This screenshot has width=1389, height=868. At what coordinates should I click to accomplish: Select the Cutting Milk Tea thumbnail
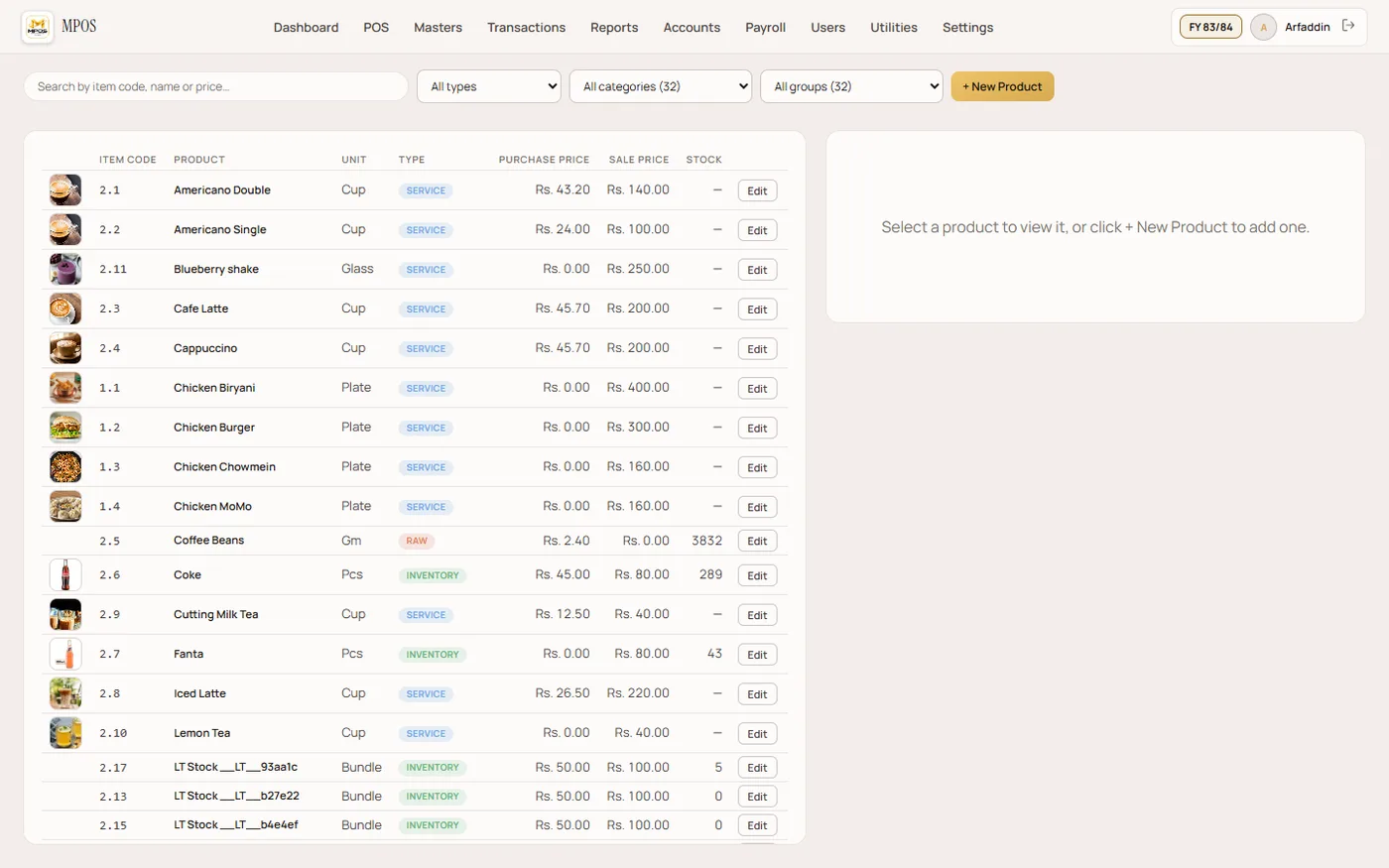pyautogui.click(x=65, y=614)
